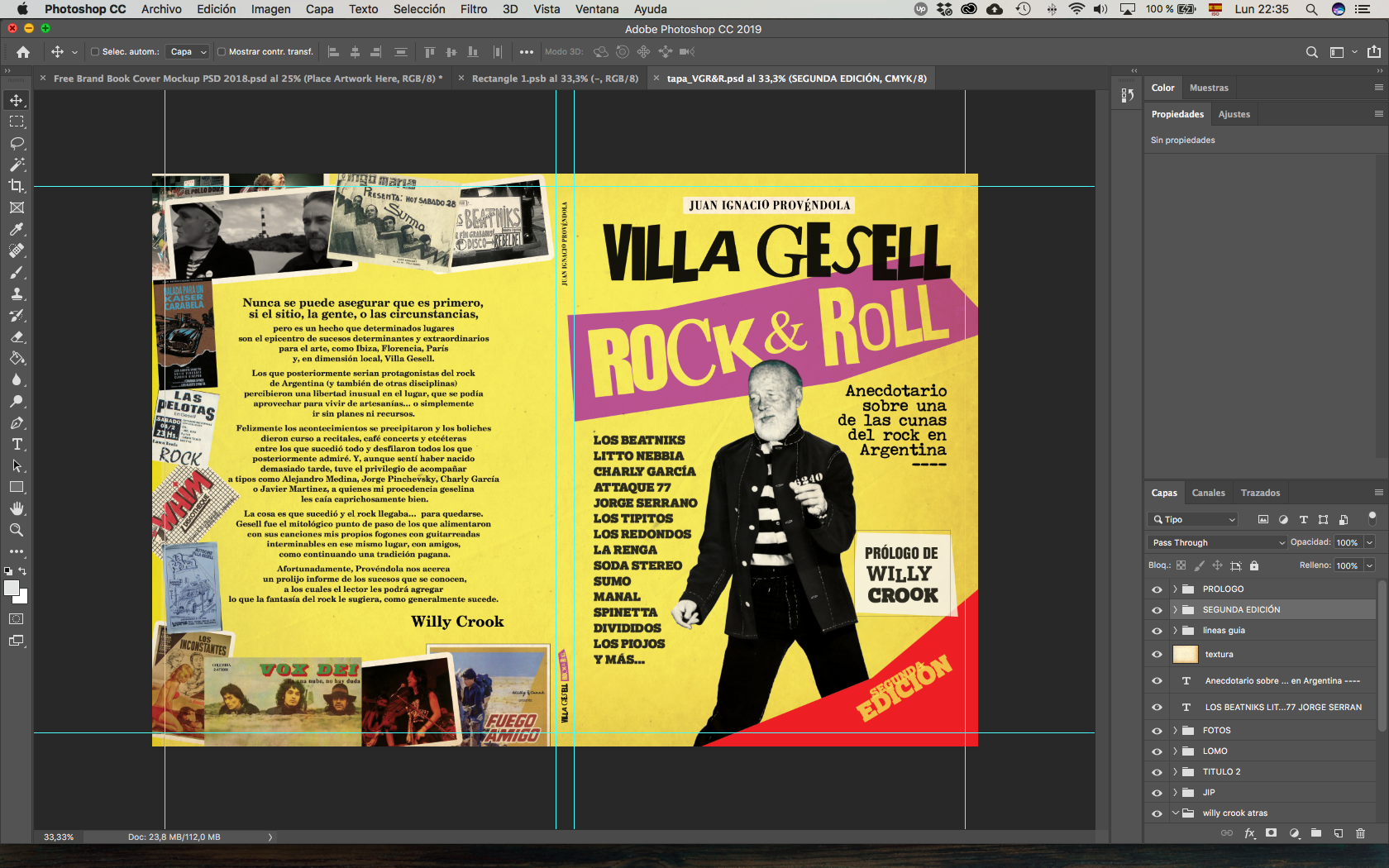Select the Lasso tool

17,143
